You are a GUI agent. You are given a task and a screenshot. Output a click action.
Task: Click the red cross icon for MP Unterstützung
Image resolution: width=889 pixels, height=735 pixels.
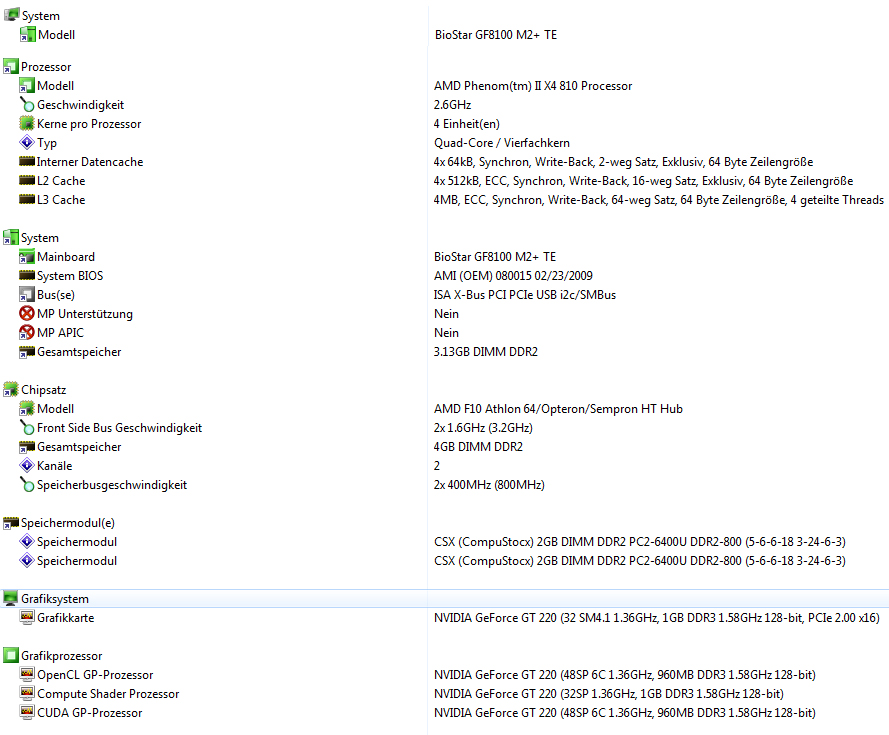27,313
